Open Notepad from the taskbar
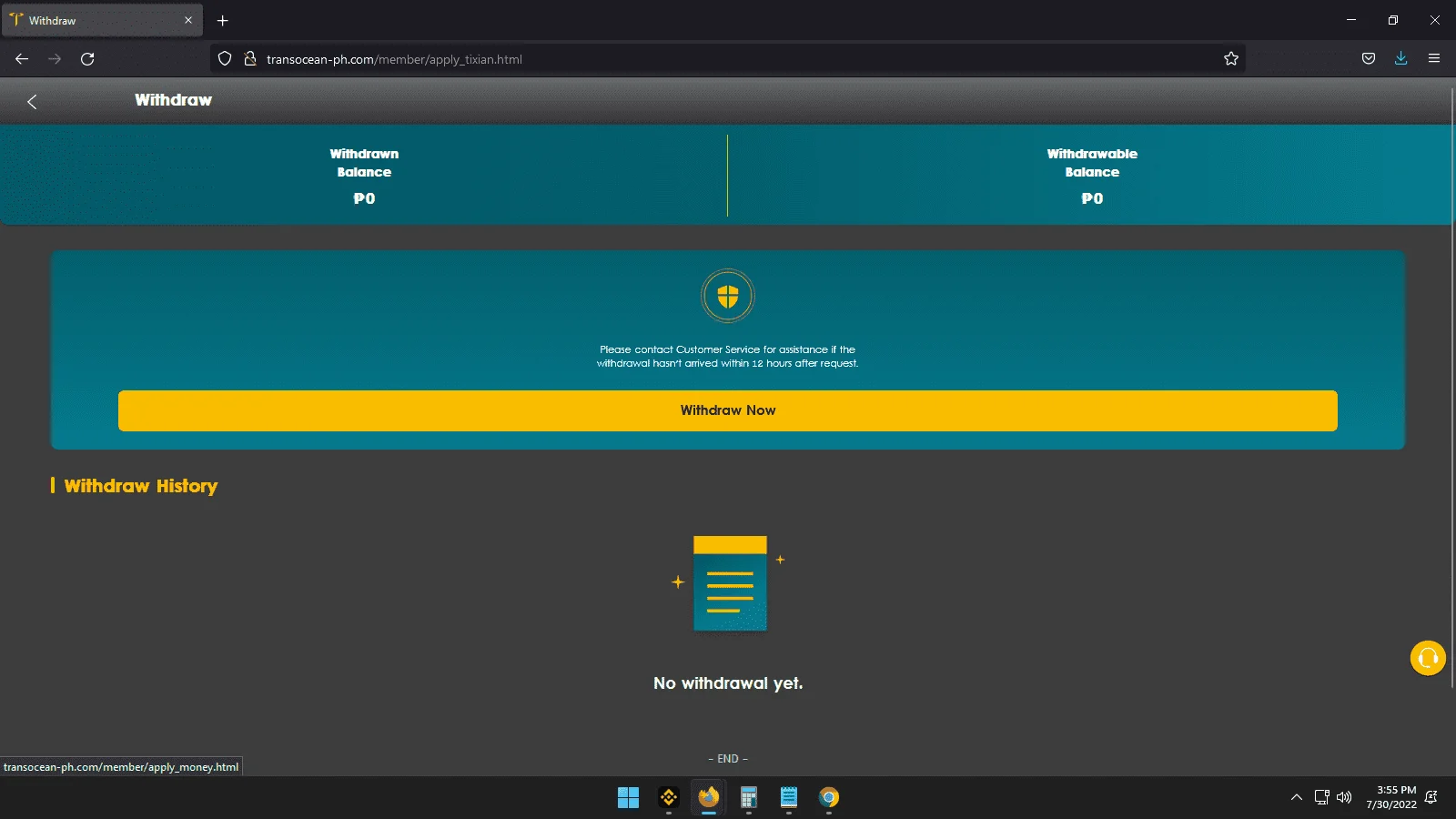The height and width of the screenshot is (819, 1456). [x=789, y=798]
